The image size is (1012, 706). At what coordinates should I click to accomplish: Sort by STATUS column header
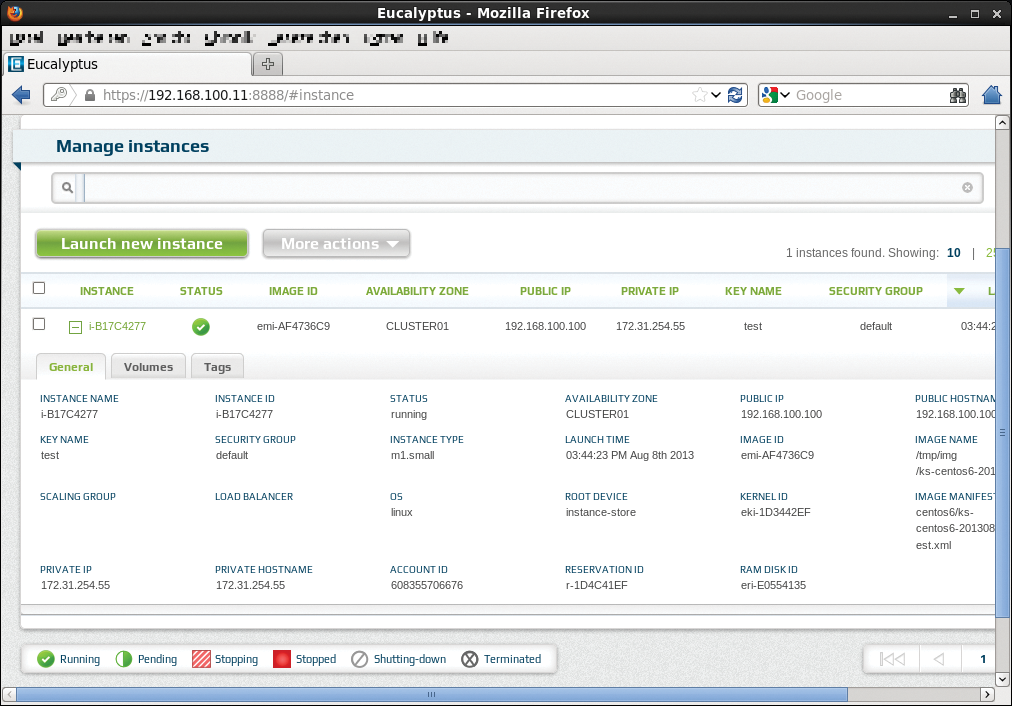[x=201, y=291]
